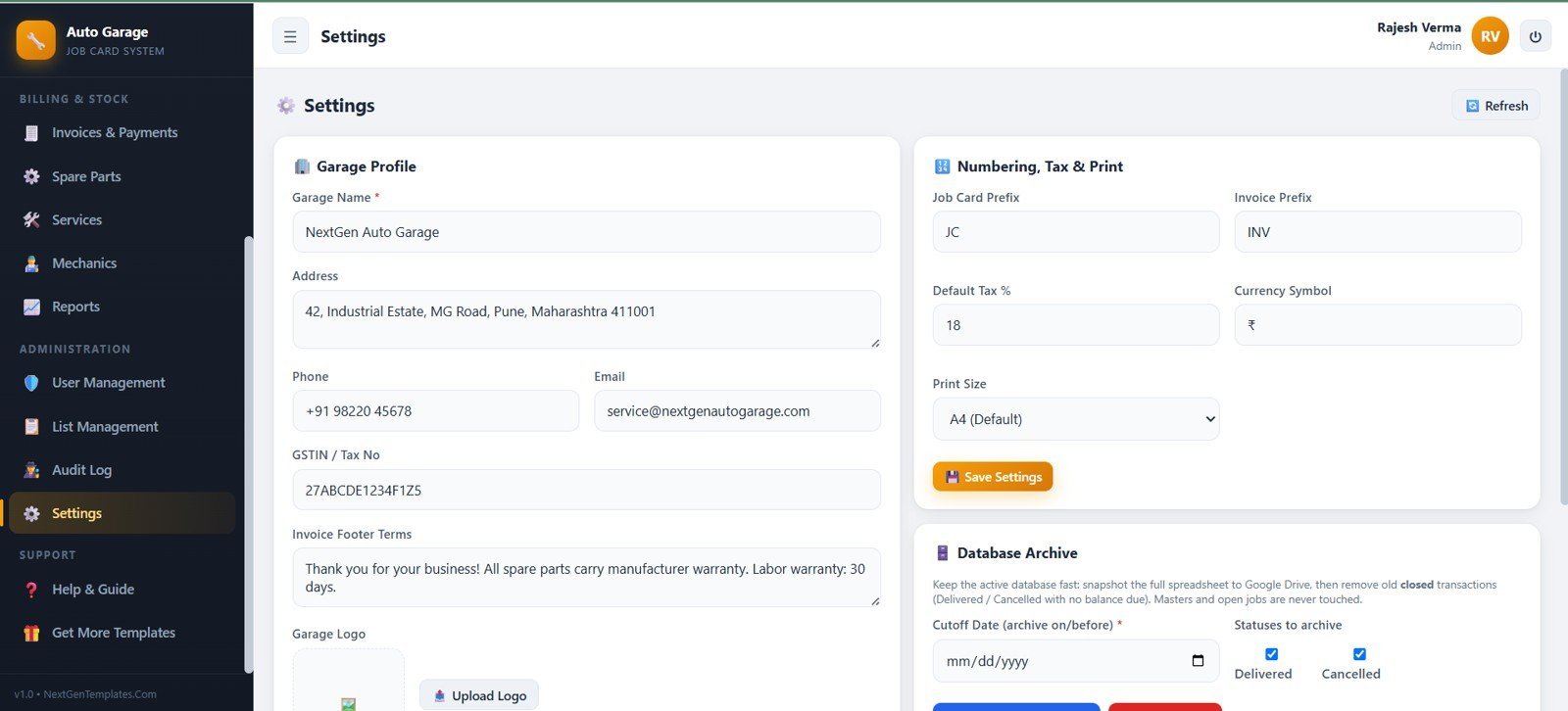Click the power logout icon
The width and height of the screenshot is (1568, 711).
coord(1535,36)
